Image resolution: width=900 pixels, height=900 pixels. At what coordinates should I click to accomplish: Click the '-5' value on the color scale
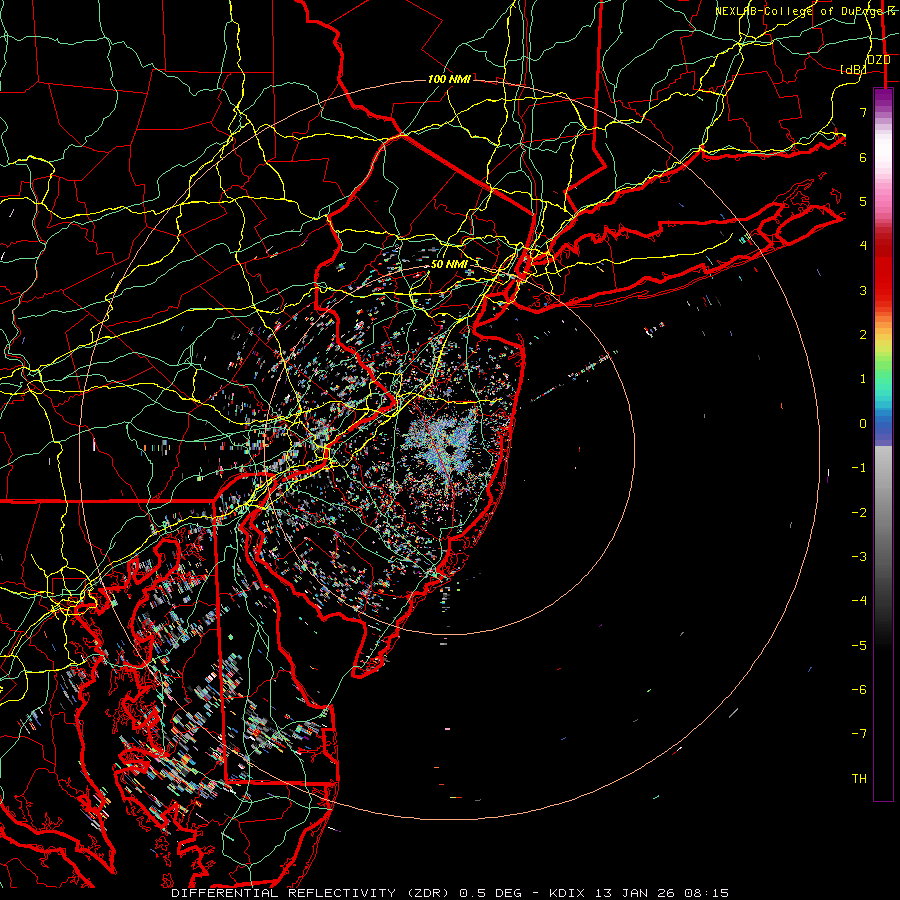pyautogui.click(x=859, y=646)
